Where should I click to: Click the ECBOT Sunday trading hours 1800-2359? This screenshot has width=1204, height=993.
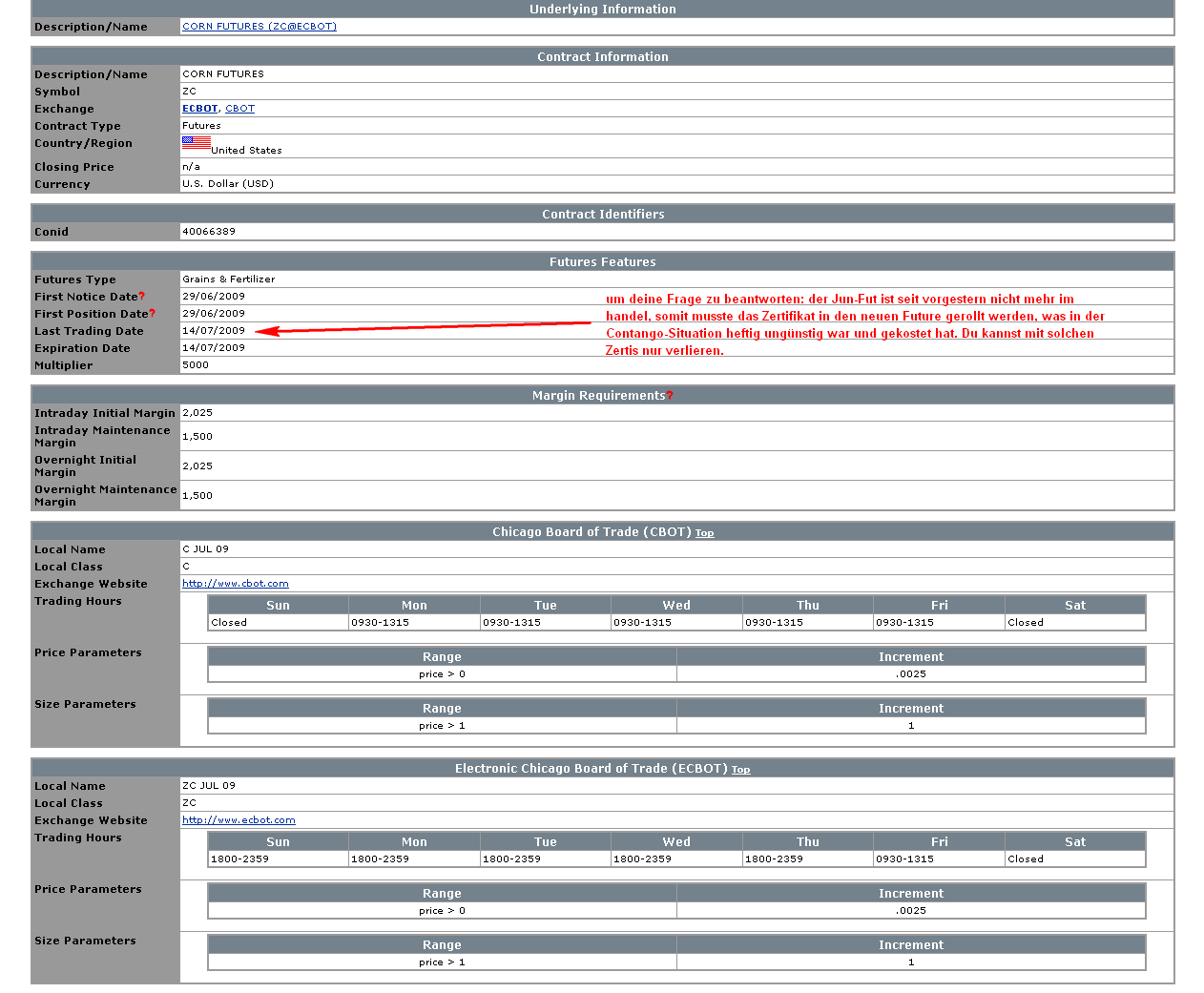pos(278,859)
